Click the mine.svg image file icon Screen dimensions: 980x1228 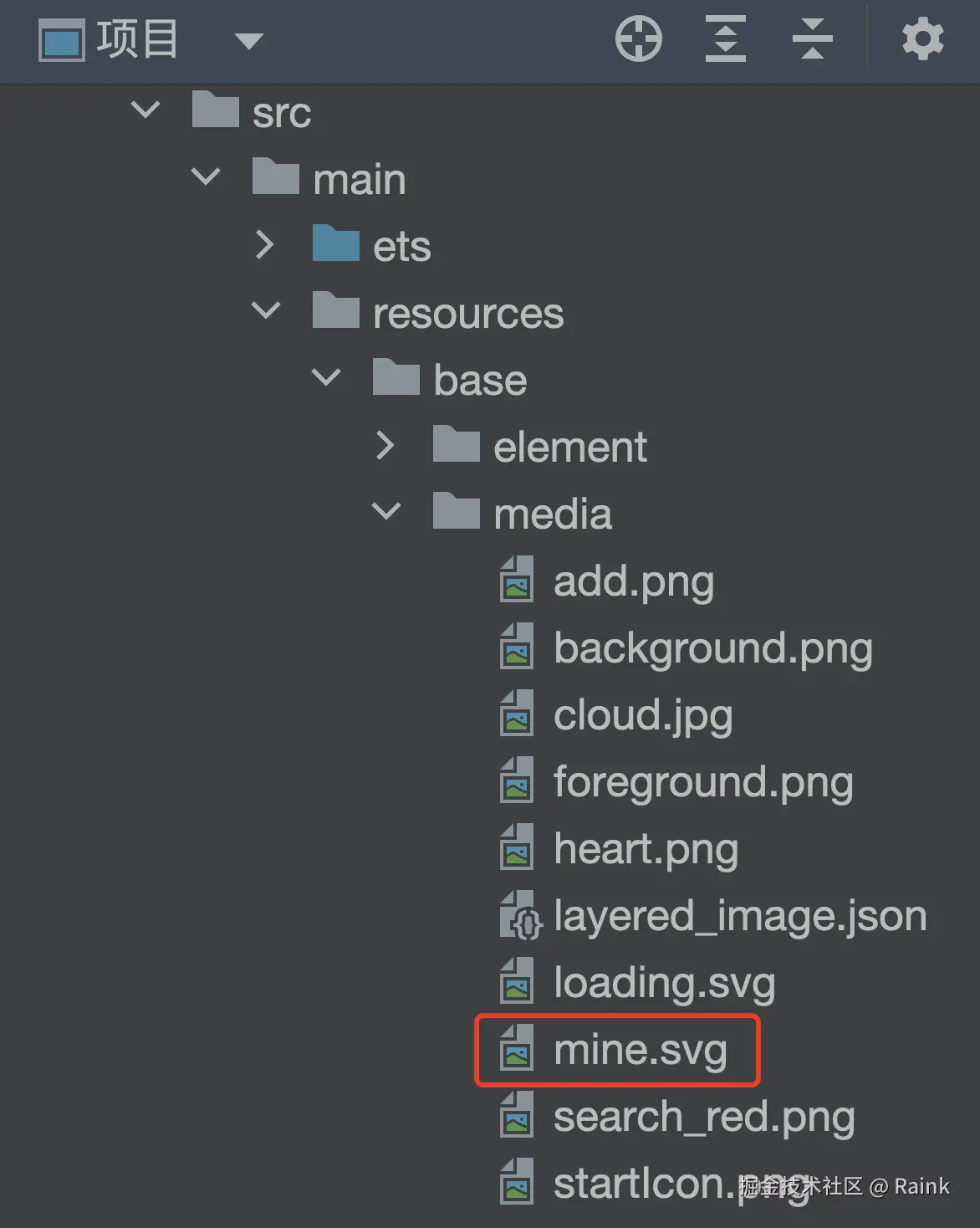517,1049
